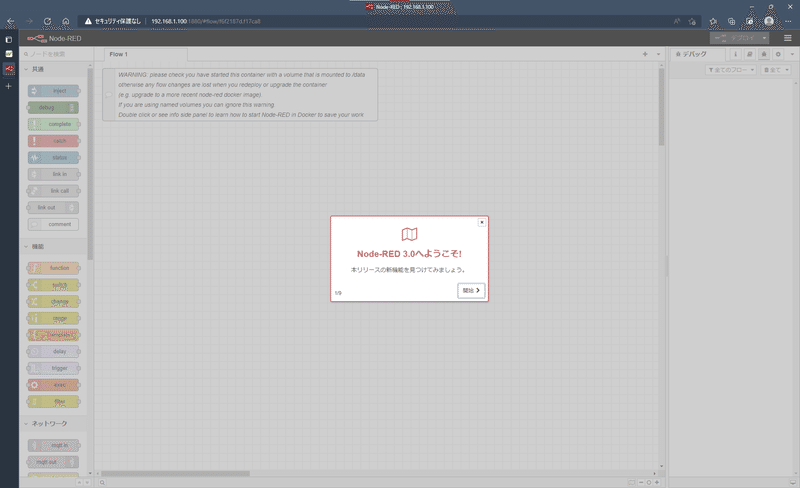Open browser settings three-dots menu
This screenshot has height=488, width=800.
click(x=788, y=21)
